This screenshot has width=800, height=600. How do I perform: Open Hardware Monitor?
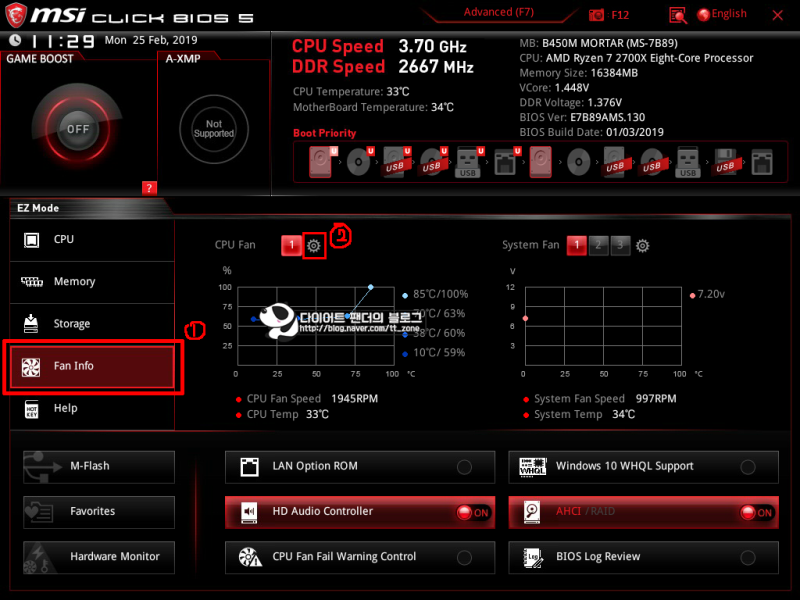pyautogui.click(x=98, y=557)
